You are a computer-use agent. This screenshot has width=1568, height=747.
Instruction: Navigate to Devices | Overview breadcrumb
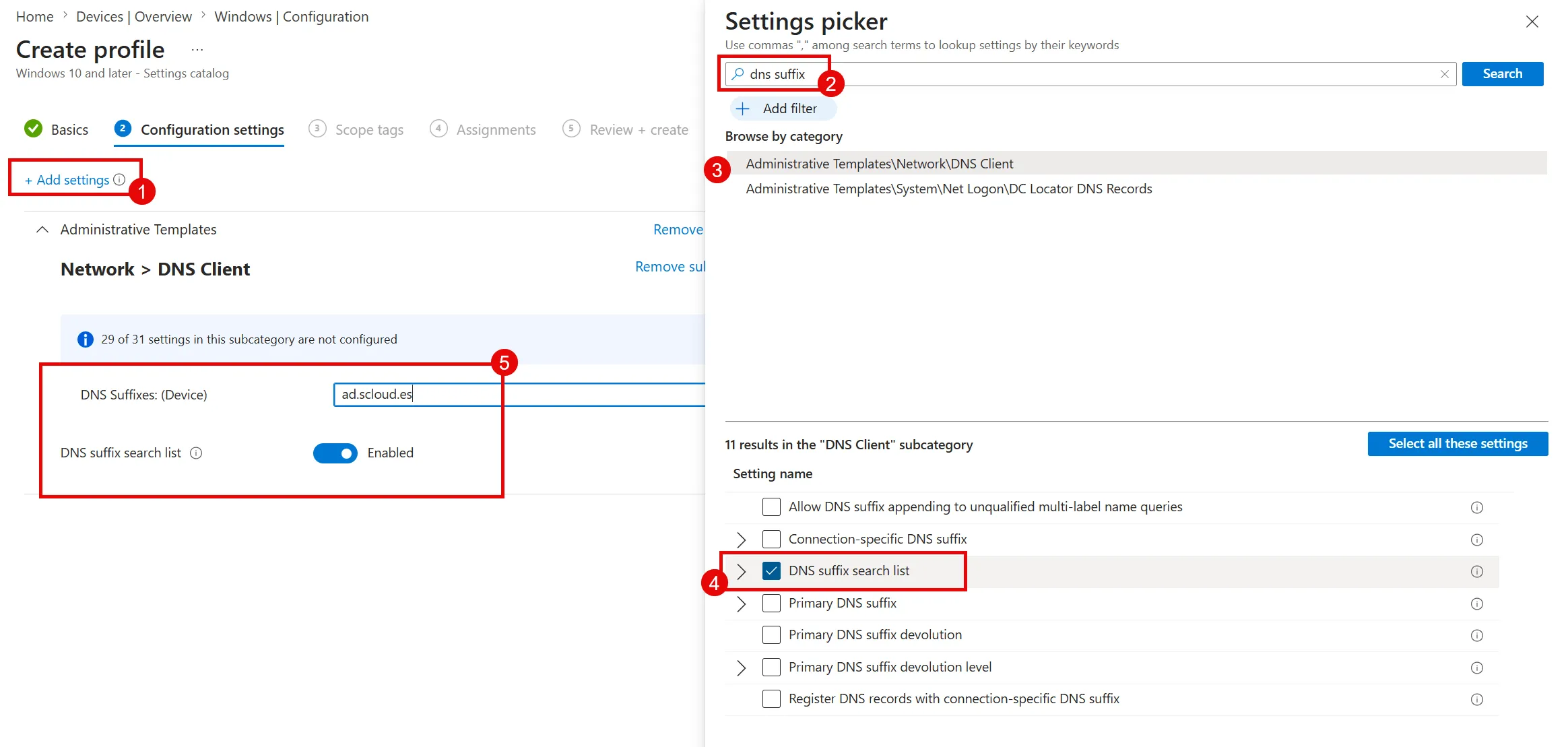coord(134,17)
